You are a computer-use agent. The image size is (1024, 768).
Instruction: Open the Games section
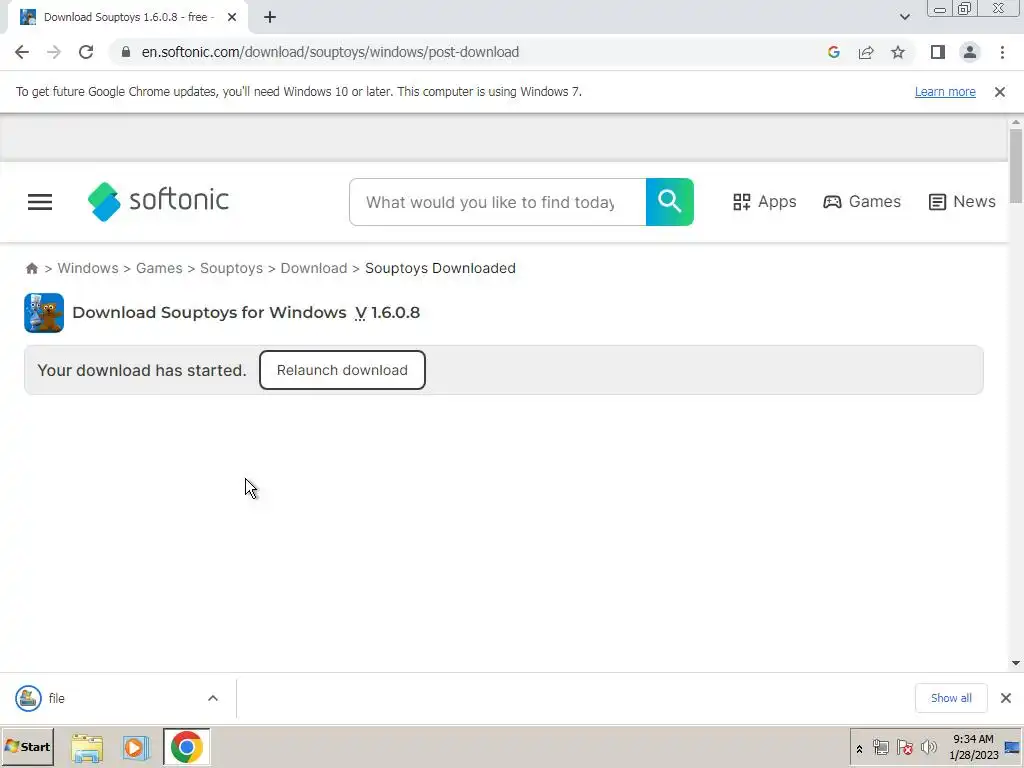click(x=861, y=202)
